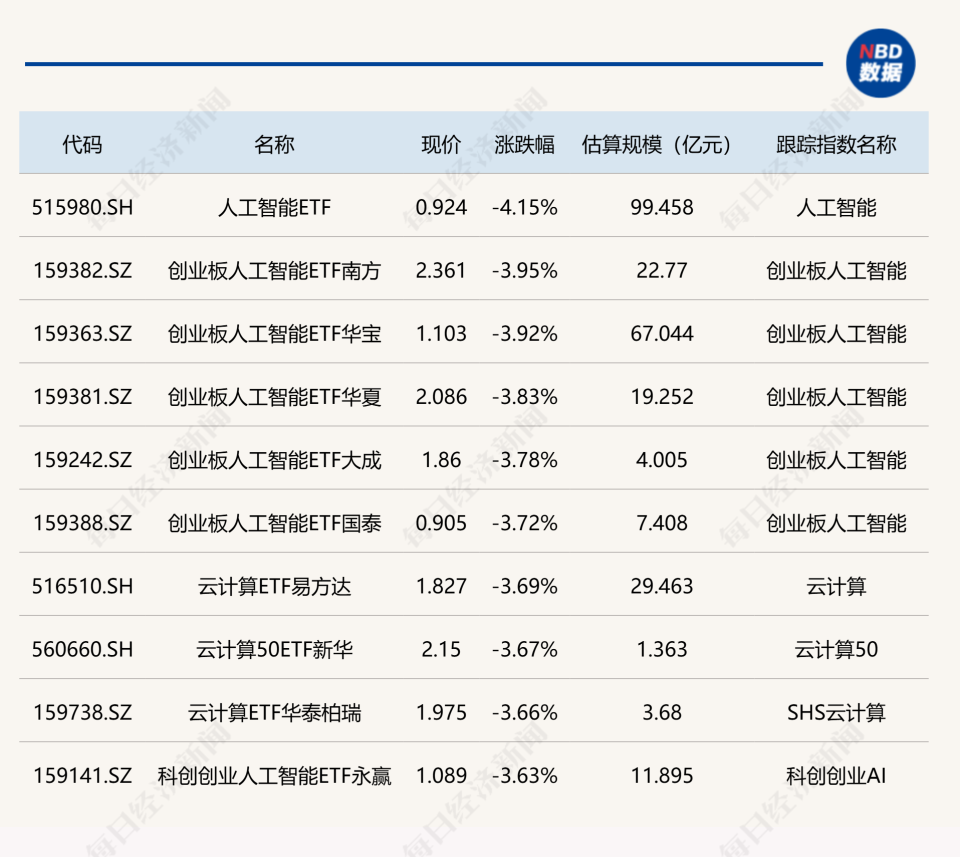Image resolution: width=960 pixels, height=857 pixels.
Task: Click the 99.458 scale value
Action: pyautogui.click(x=660, y=208)
